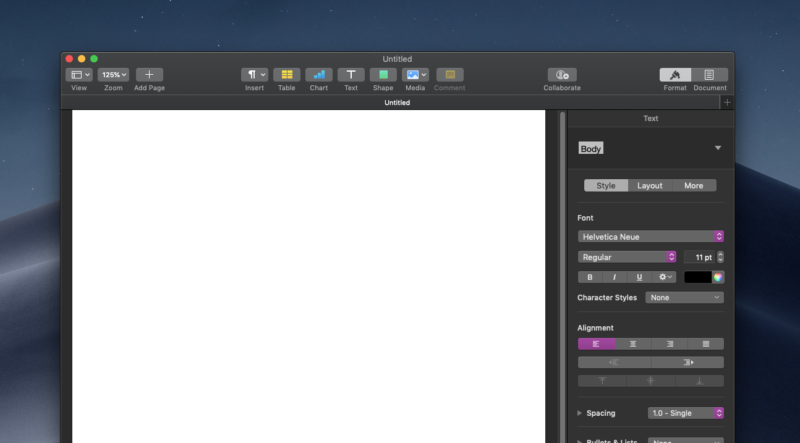
Task: Open the color wheel picker
Action: 718,277
